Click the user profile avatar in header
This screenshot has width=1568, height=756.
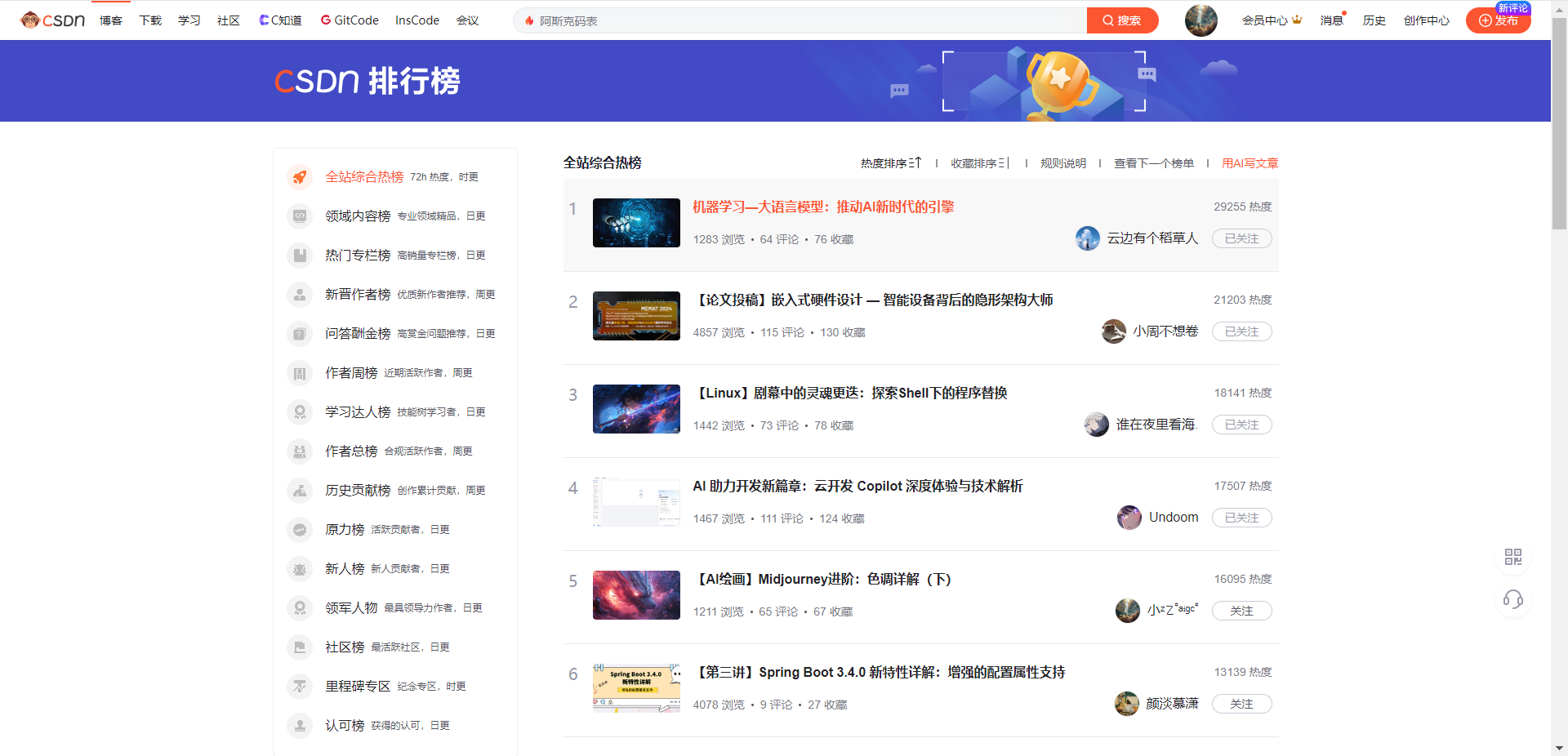1200,20
